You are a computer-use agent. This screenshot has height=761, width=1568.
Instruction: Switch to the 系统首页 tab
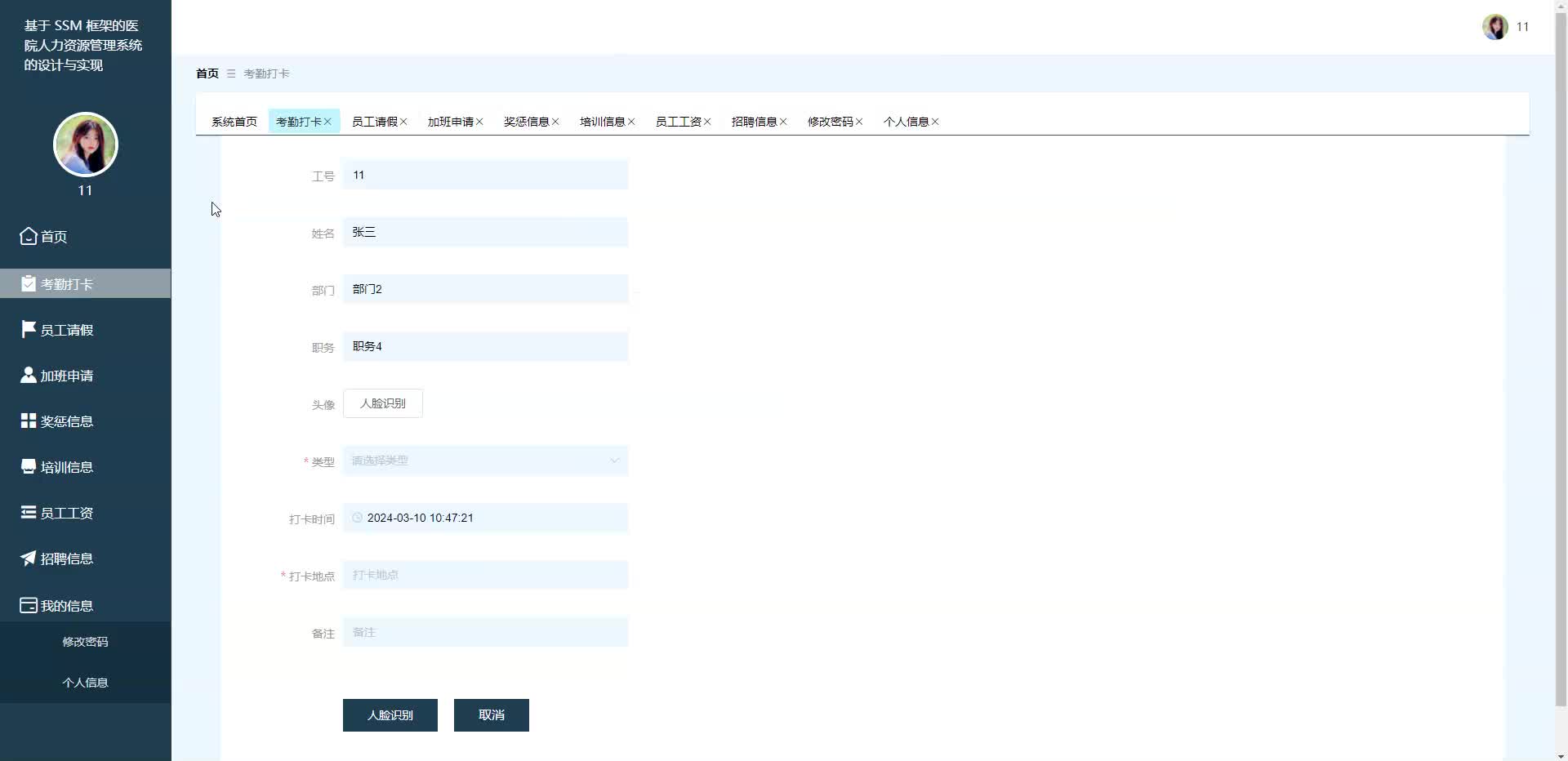coord(234,121)
